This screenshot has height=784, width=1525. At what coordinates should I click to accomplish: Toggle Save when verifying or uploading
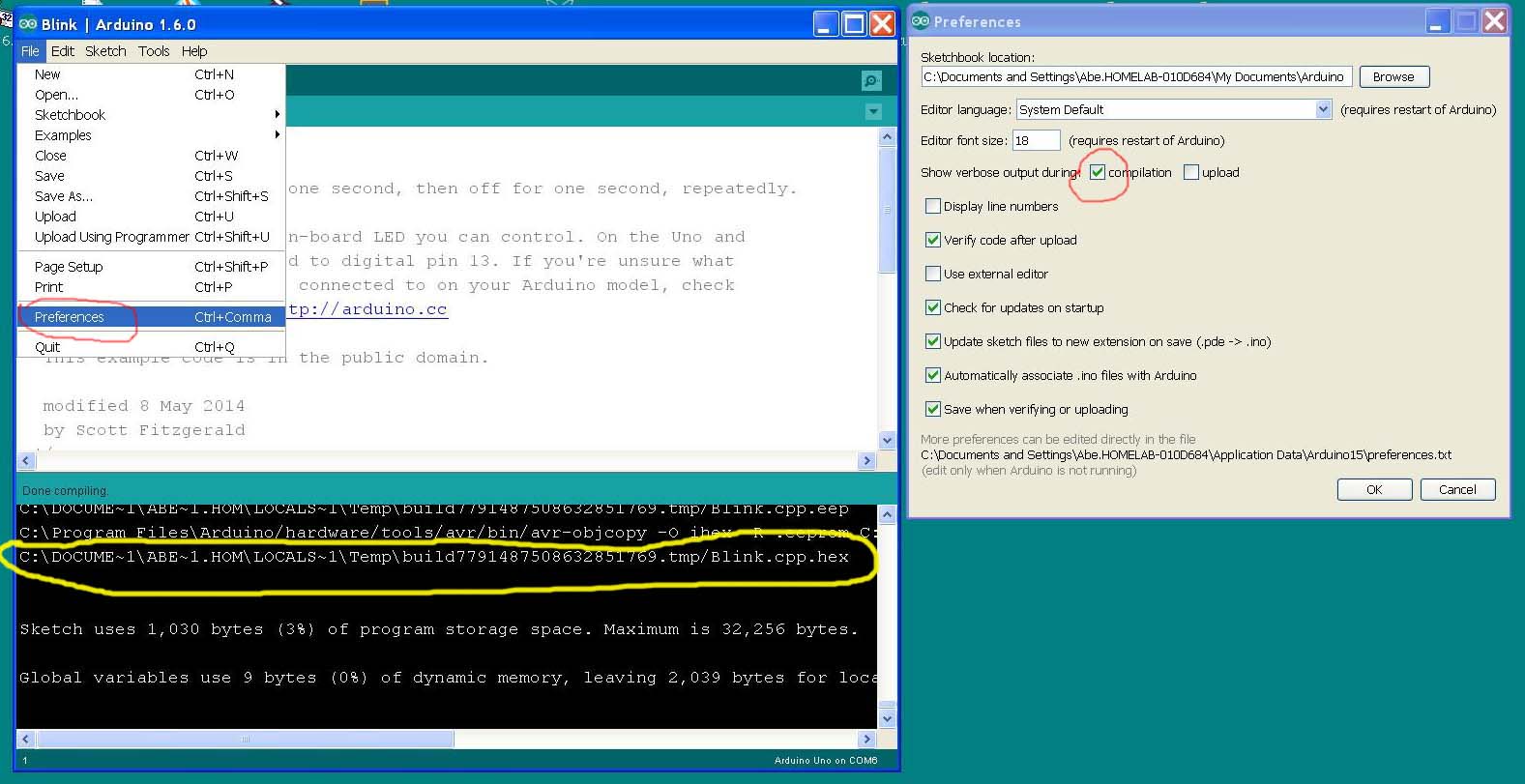[x=933, y=409]
